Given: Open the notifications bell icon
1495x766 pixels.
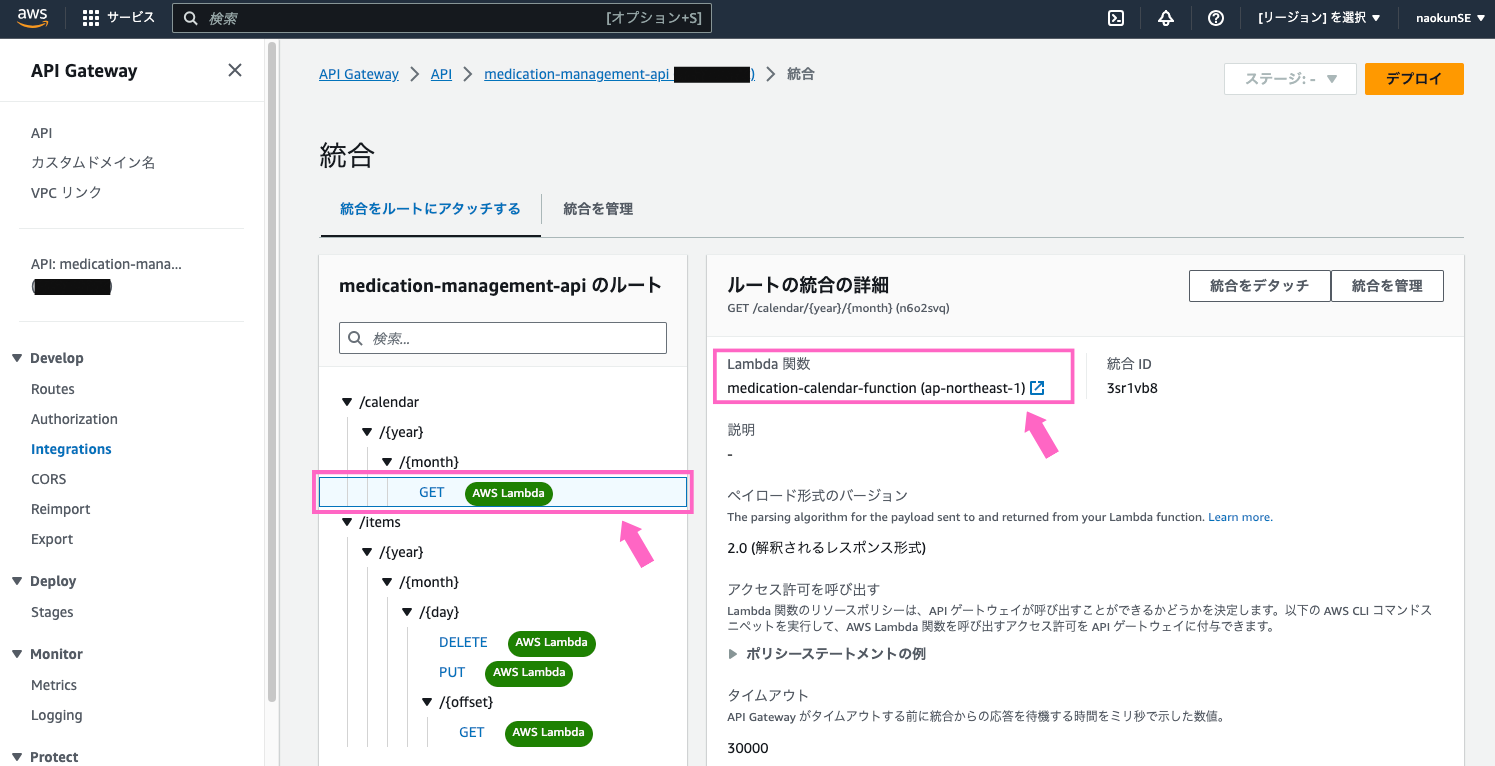Looking at the screenshot, I should pyautogui.click(x=1166, y=18).
